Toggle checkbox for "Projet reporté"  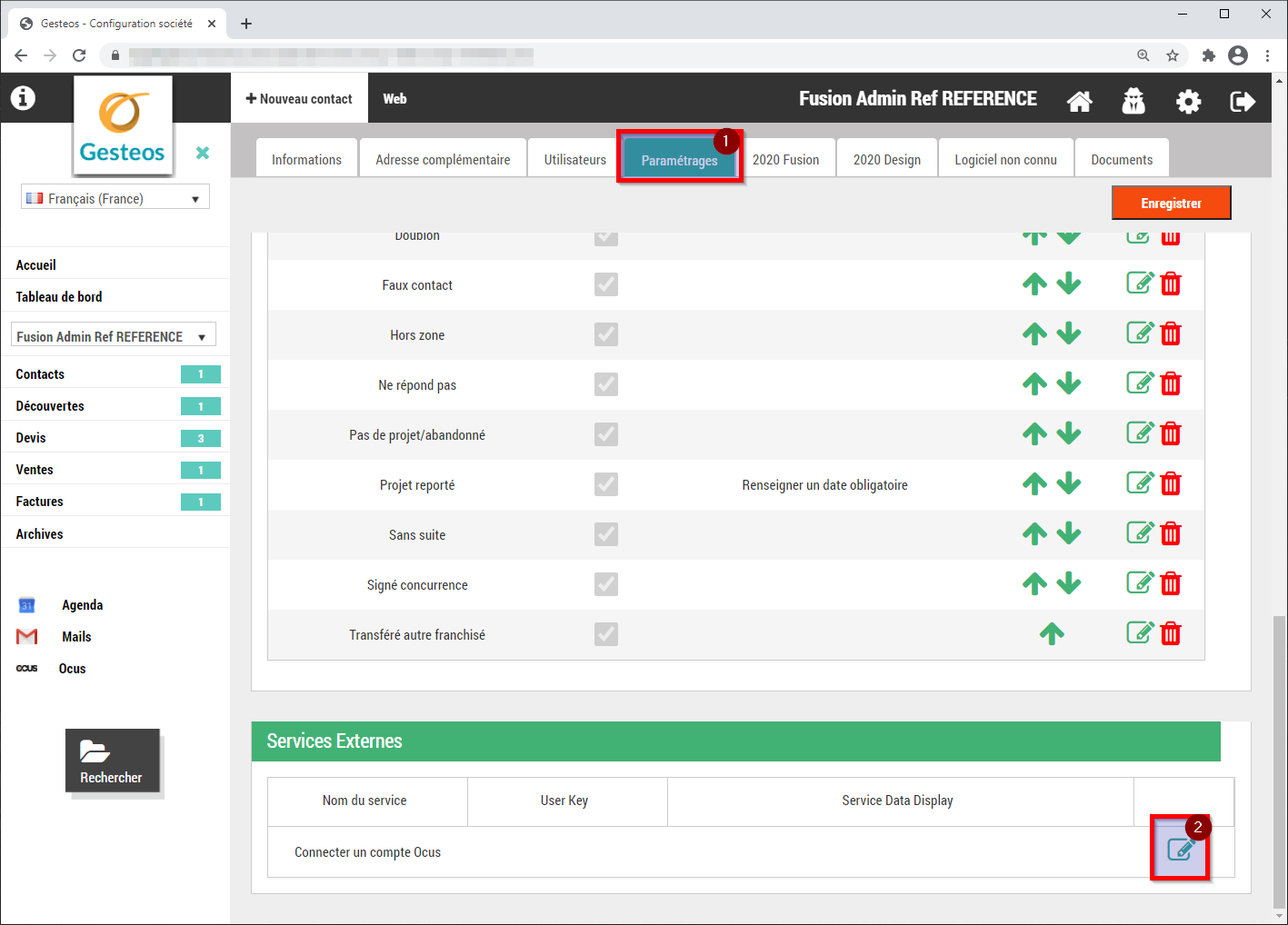pos(606,484)
